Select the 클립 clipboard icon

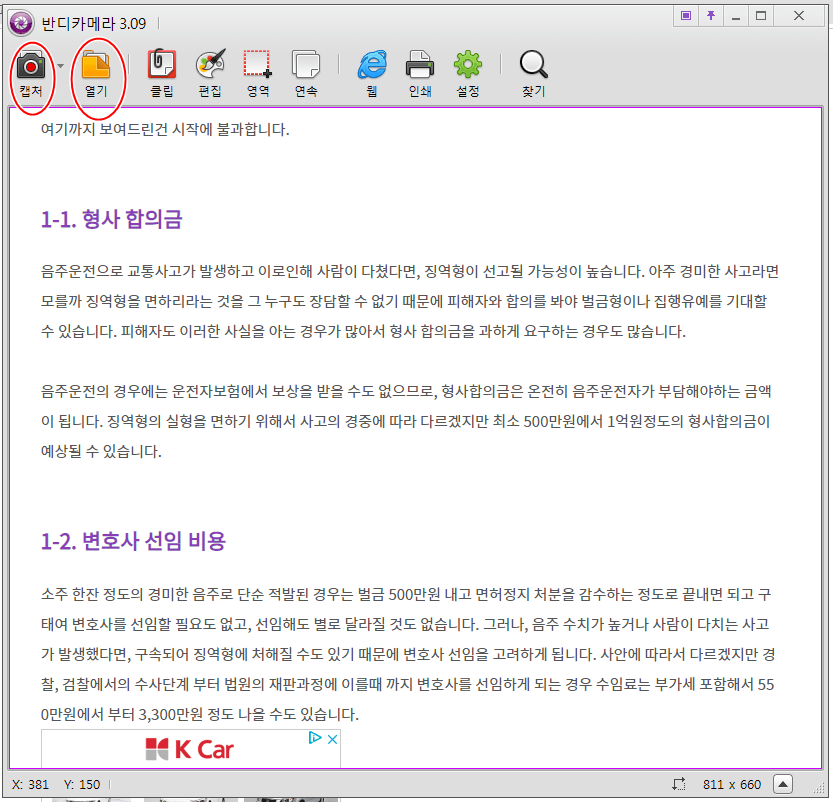pos(162,65)
